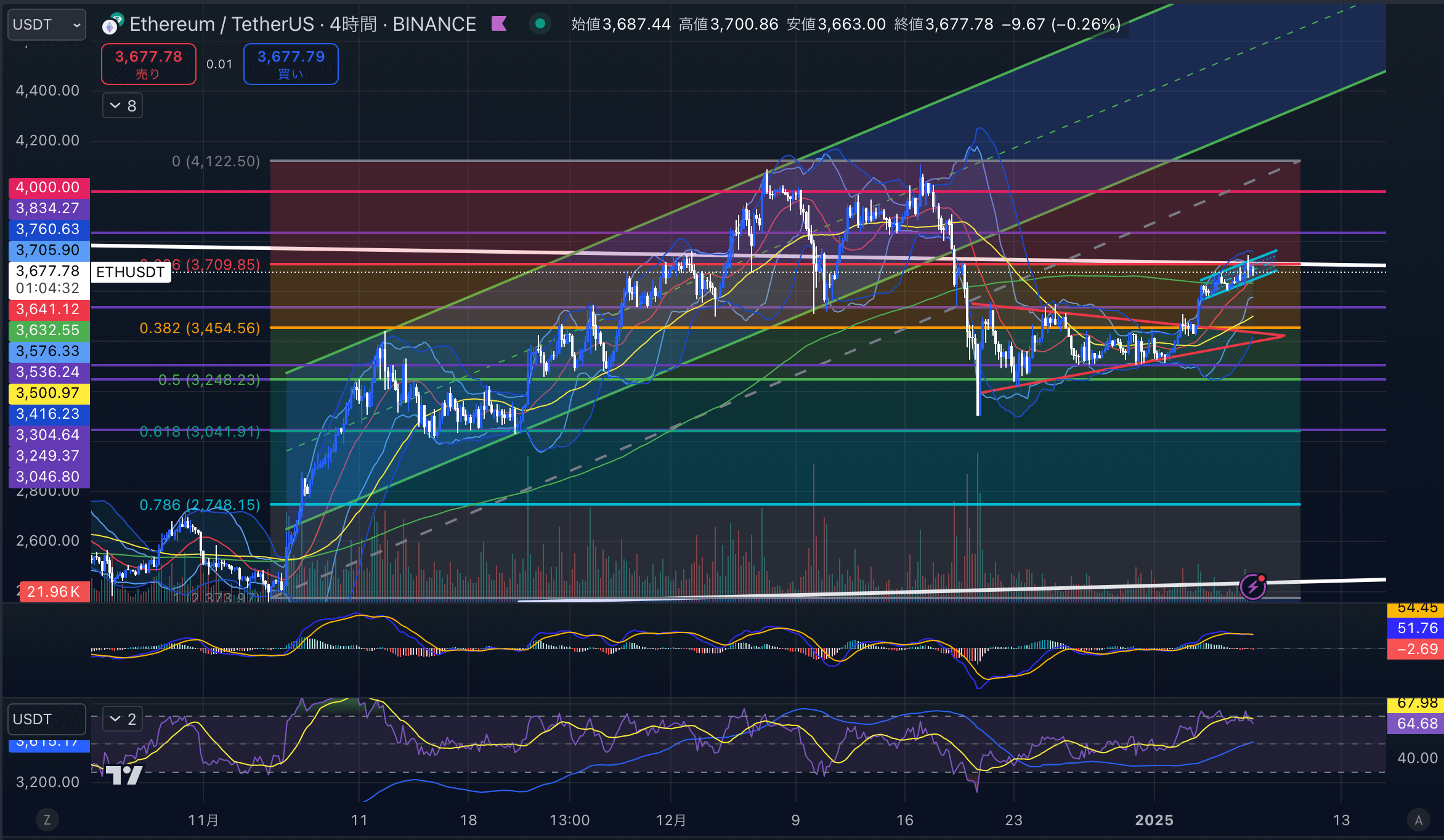Expand the collapsed 8 indicators legend
The image size is (1444, 840).
[x=123, y=106]
